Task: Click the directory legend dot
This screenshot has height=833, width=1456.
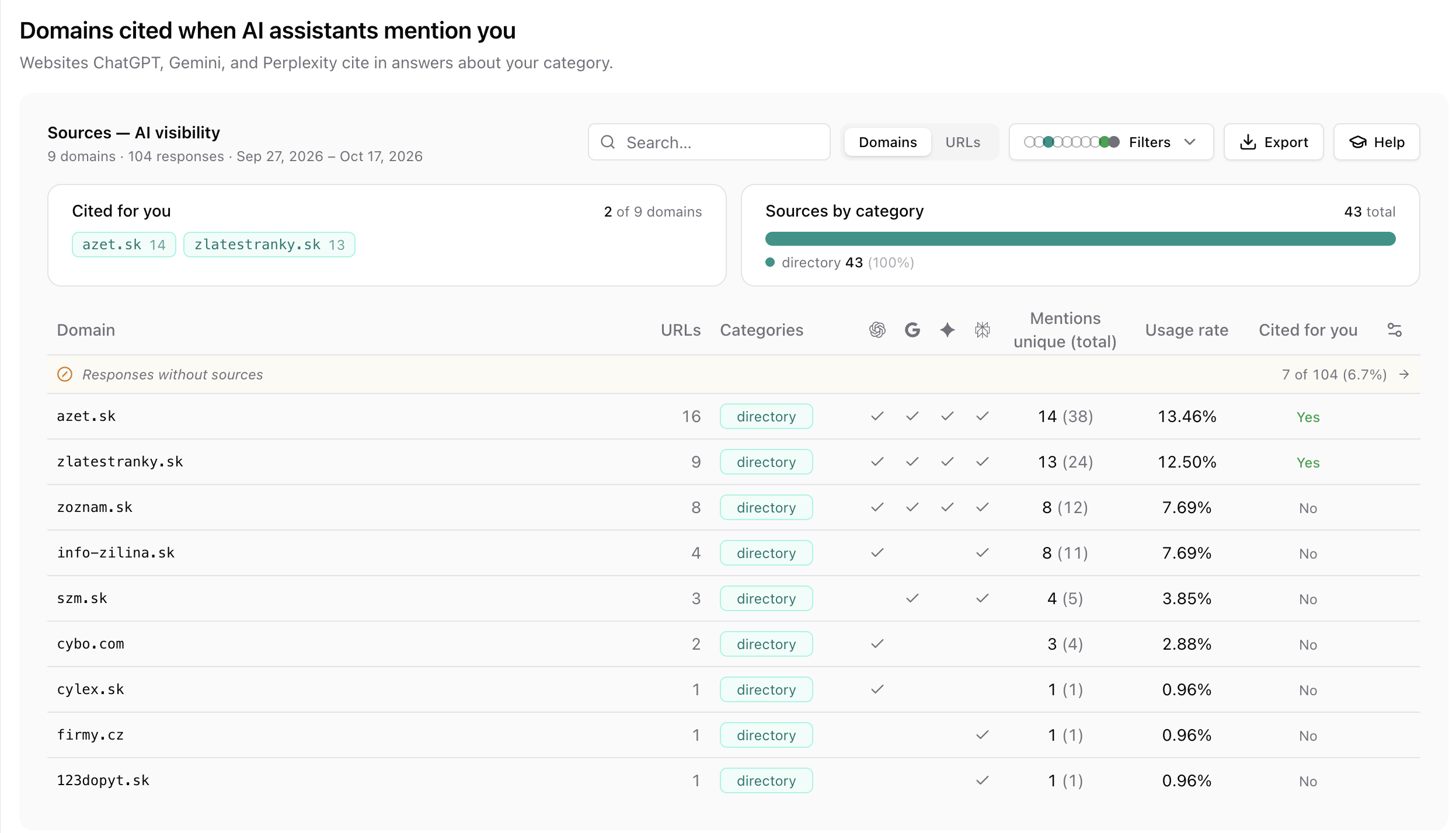Action: (770, 263)
